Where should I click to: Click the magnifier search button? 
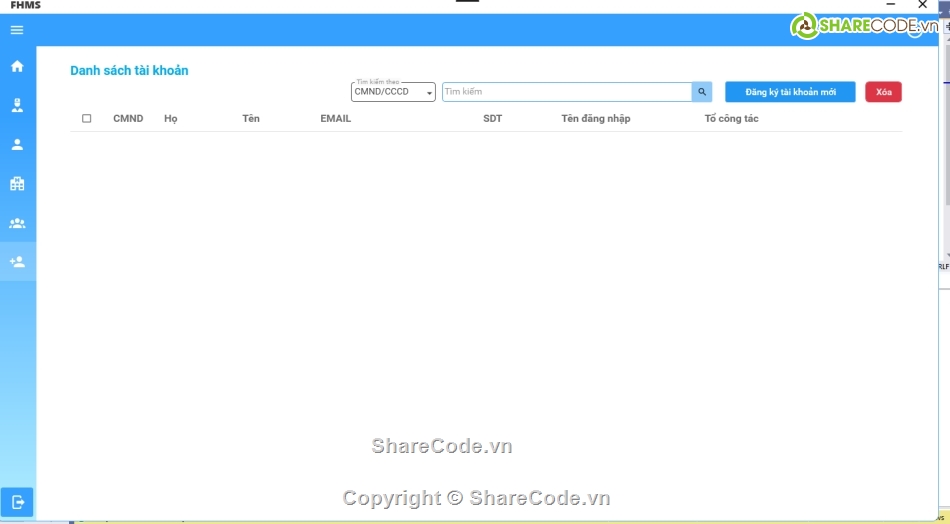(702, 92)
